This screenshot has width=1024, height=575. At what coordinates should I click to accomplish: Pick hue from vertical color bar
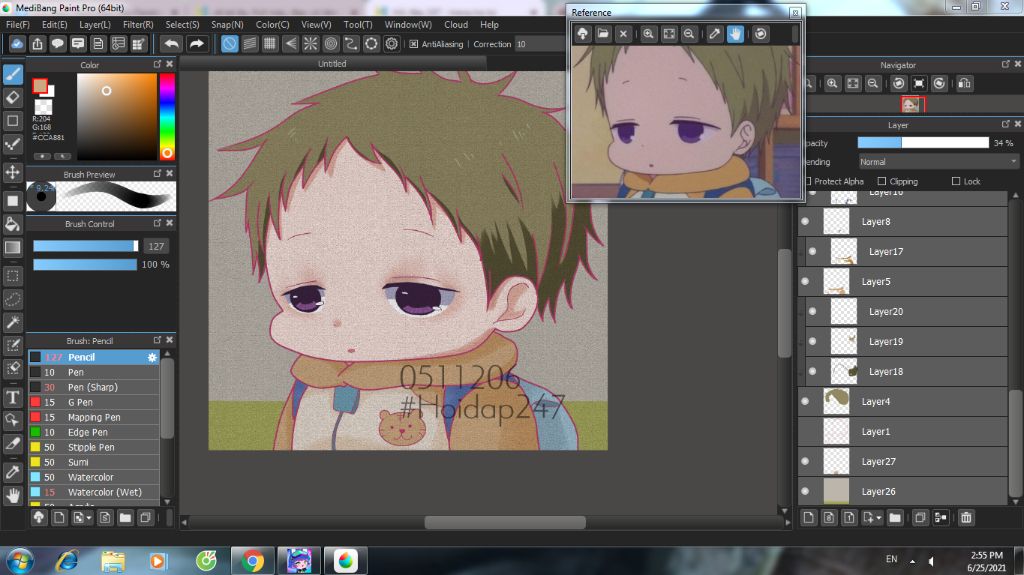coord(167,116)
